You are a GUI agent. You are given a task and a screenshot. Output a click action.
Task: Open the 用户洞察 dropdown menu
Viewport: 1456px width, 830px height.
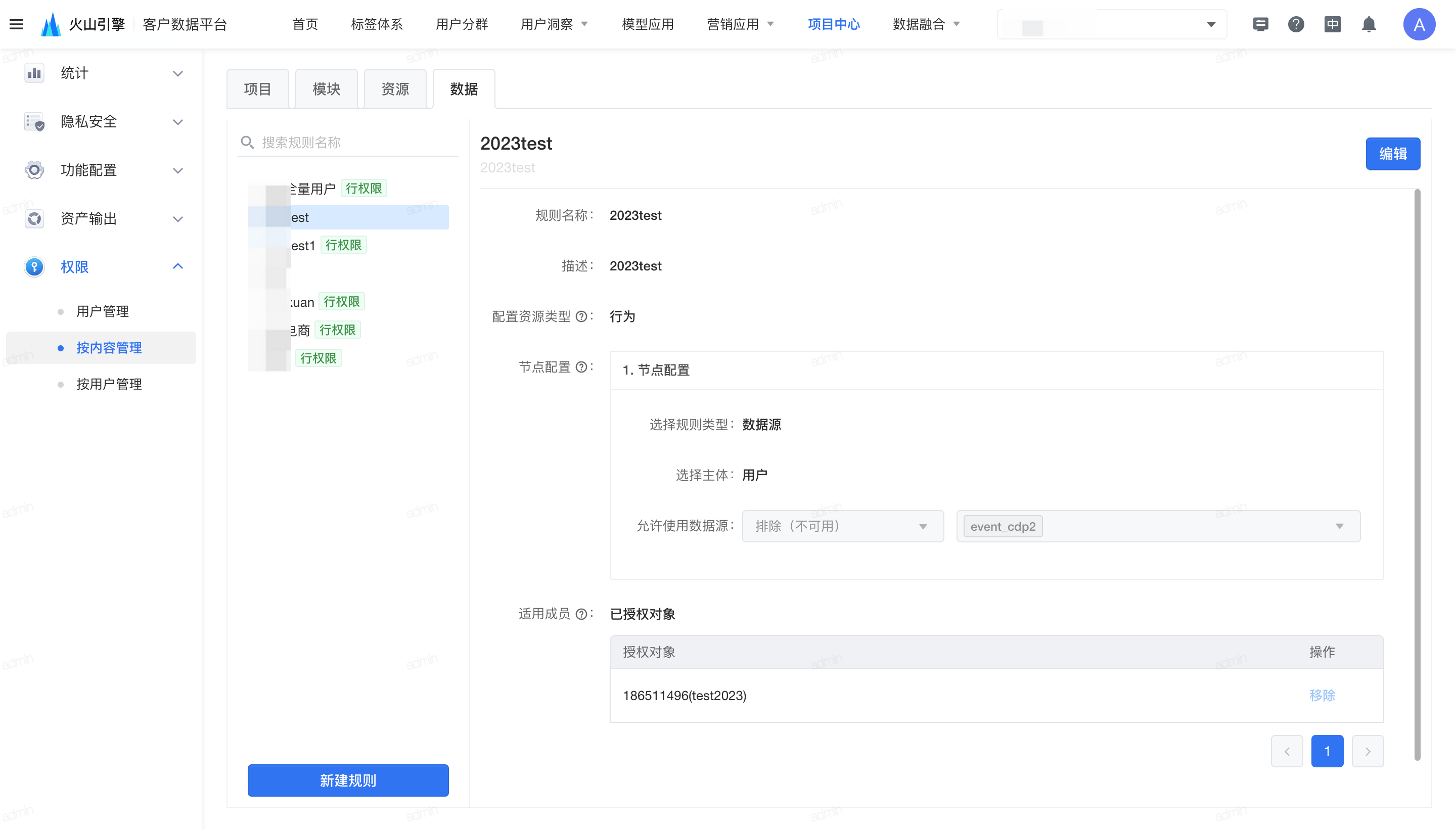(x=554, y=24)
